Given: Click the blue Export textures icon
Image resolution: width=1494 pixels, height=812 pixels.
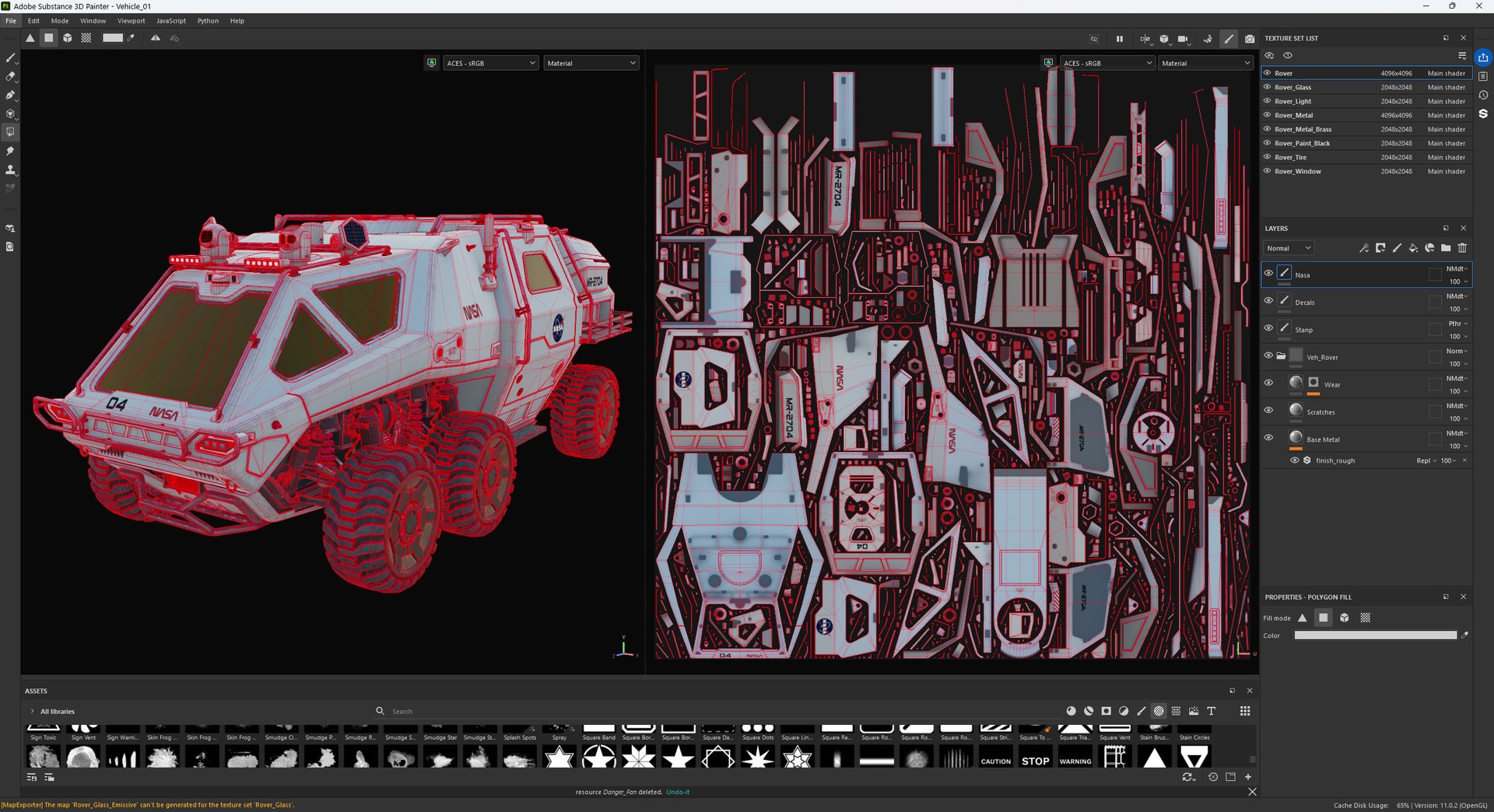Looking at the screenshot, I should [x=1483, y=58].
